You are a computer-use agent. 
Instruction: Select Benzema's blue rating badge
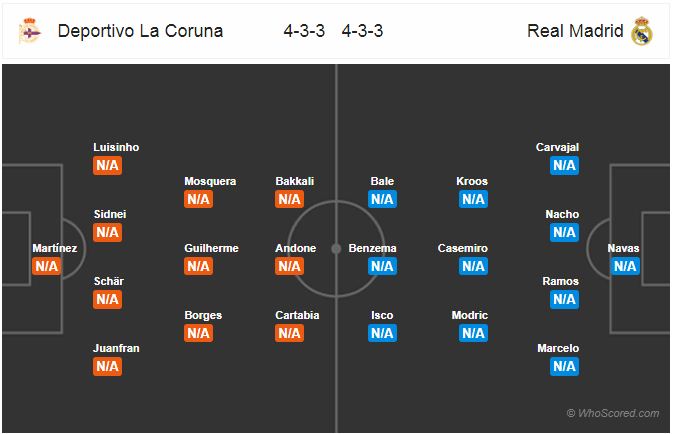(x=382, y=266)
